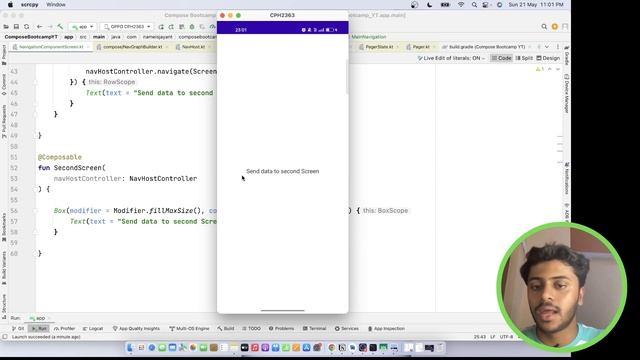
Task: Click the fold marker on line 44
Action: click(35, 82)
